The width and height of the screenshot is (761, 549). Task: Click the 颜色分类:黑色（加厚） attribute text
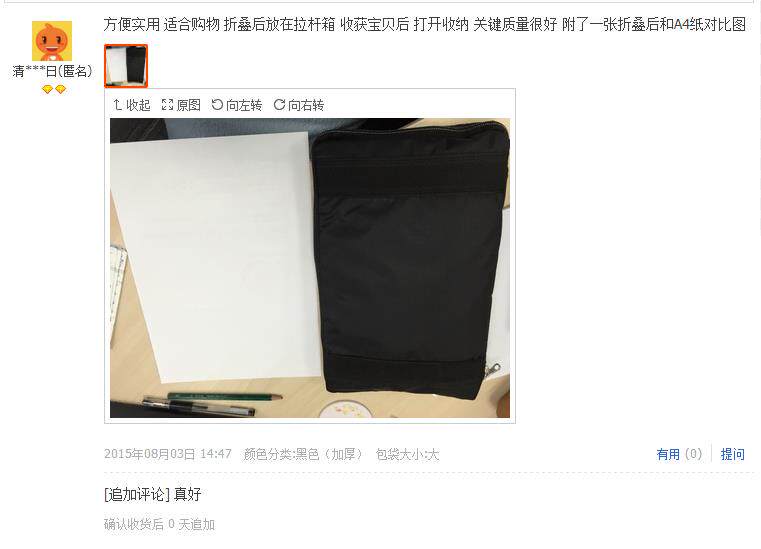tap(303, 454)
